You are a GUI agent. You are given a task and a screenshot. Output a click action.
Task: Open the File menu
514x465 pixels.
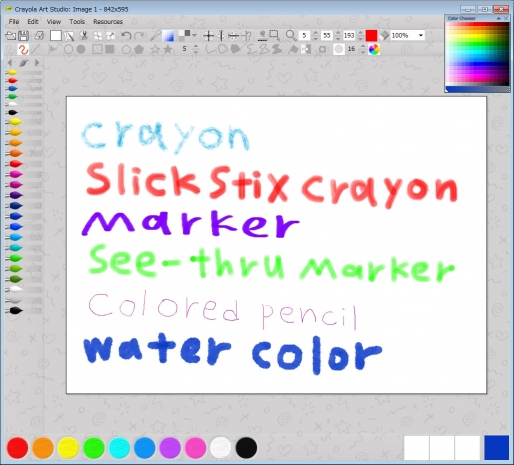click(14, 22)
